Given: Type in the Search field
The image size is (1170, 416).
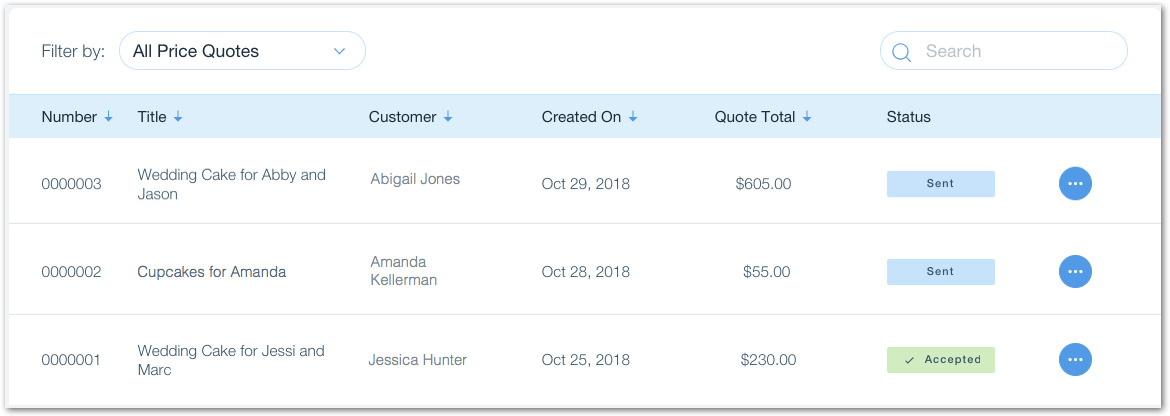Looking at the screenshot, I should (1015, 51).
